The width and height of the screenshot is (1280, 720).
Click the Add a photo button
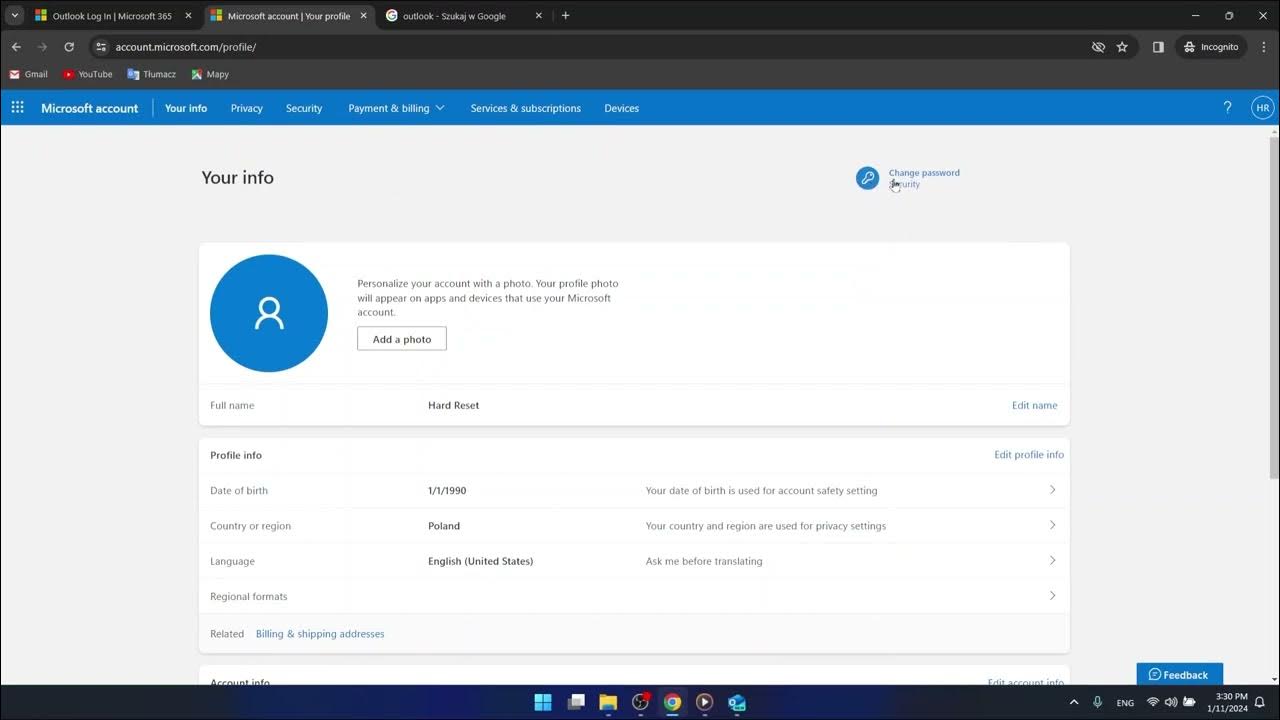tap(401, 338)
